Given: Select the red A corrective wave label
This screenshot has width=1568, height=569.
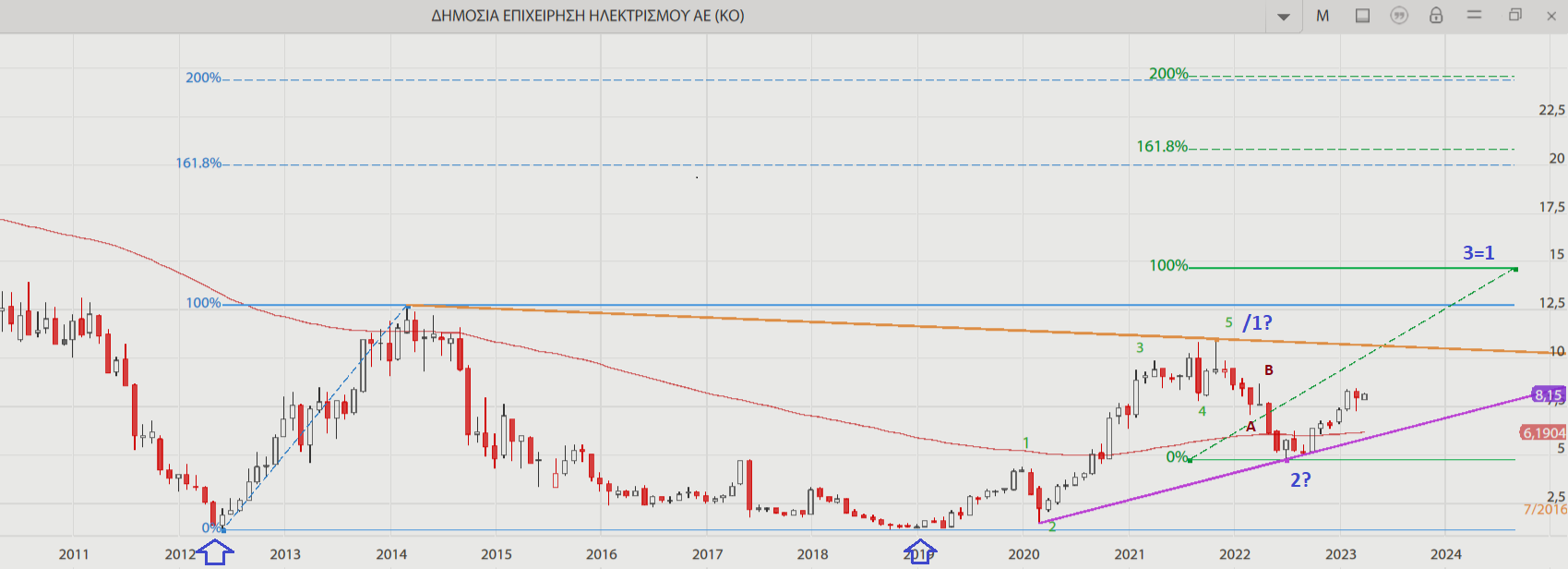Looking at the screenshot, I should click(1251, 426).
